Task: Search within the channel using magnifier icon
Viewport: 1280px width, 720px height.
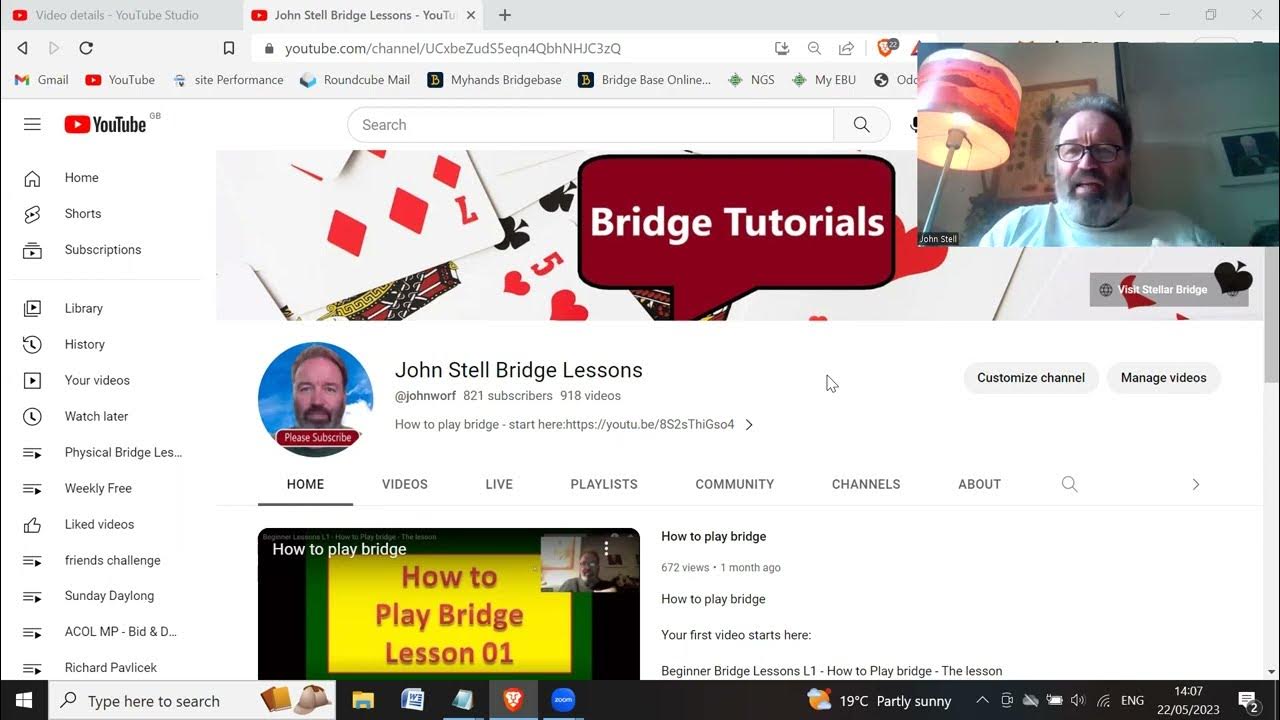Action: click(x=1069, y=484)
